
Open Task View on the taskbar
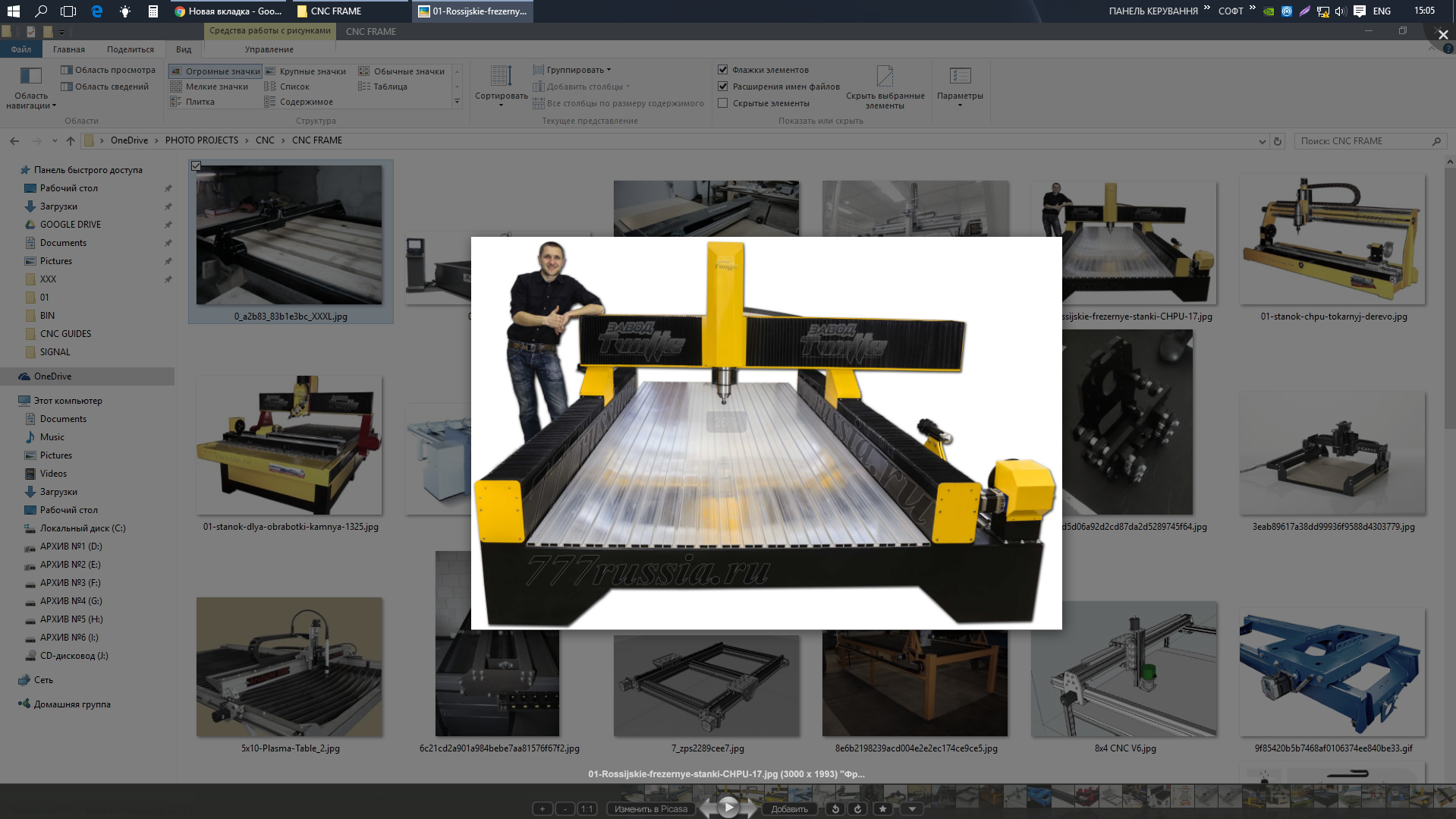(x=68, y=11)
